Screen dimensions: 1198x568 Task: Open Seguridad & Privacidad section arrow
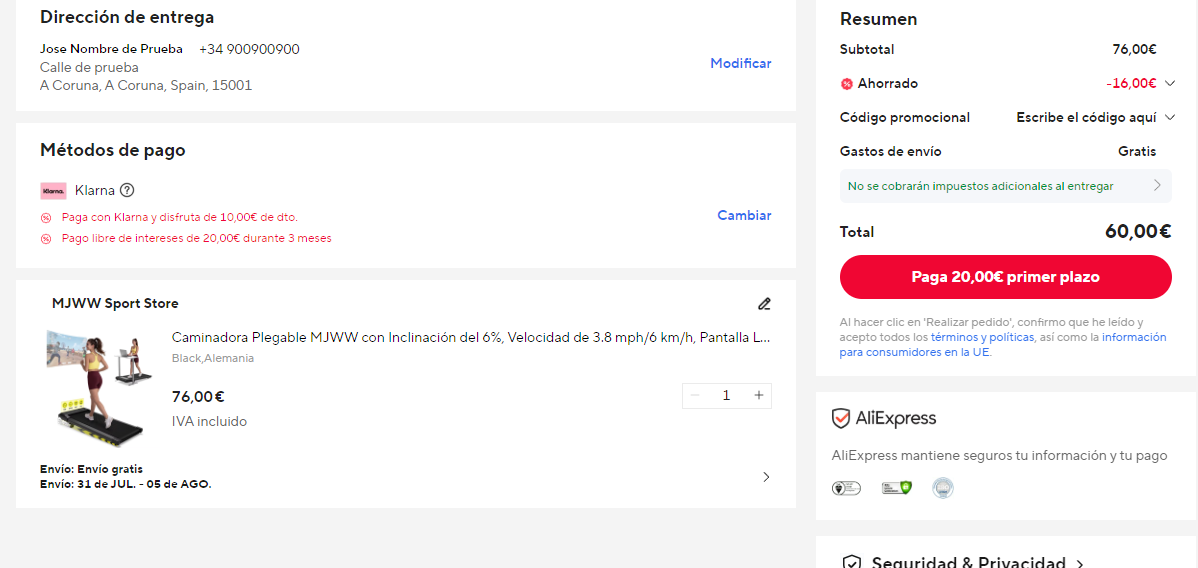tap(1080, 564)
